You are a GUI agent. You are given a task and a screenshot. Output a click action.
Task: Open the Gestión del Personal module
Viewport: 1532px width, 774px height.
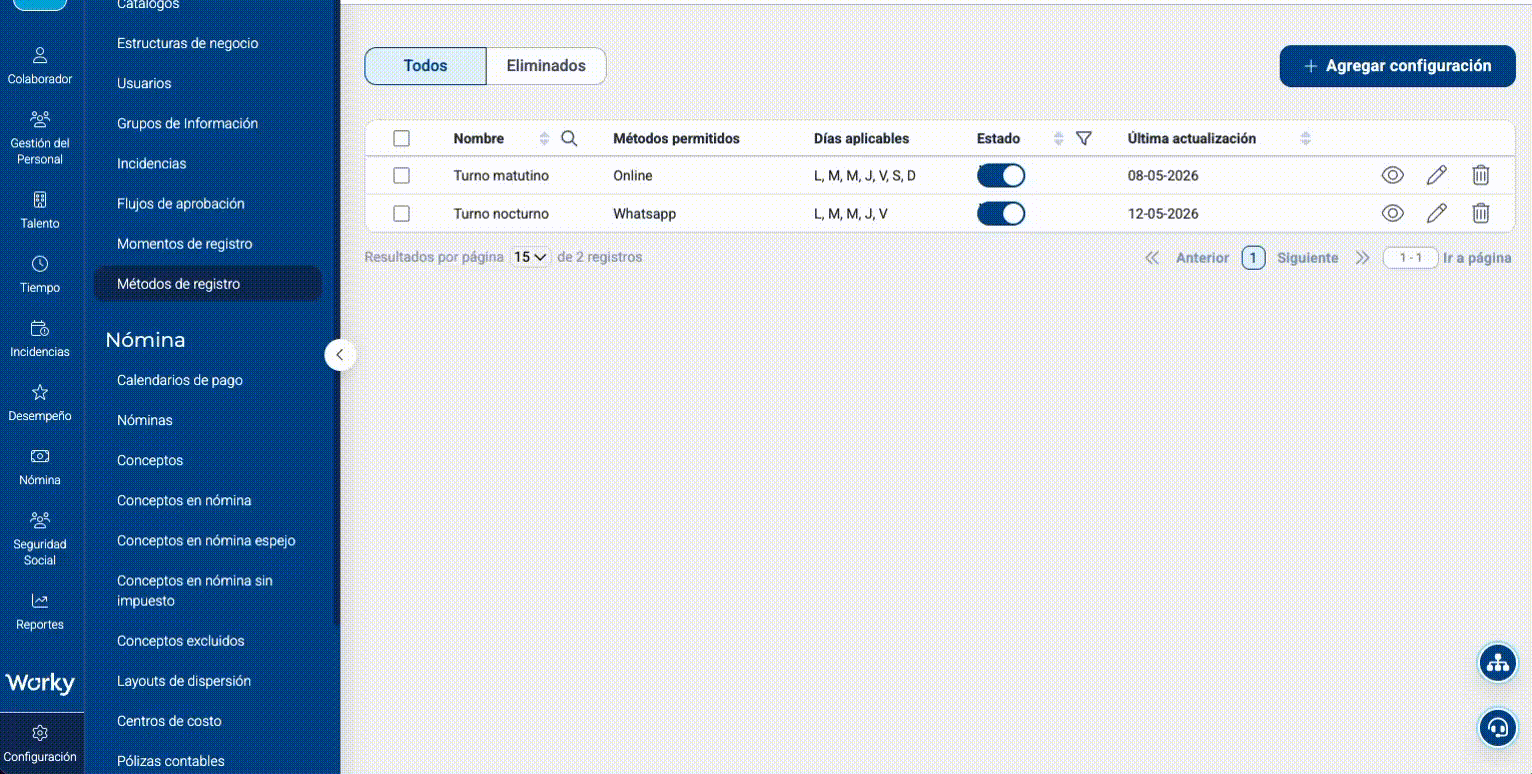[40, 137]
